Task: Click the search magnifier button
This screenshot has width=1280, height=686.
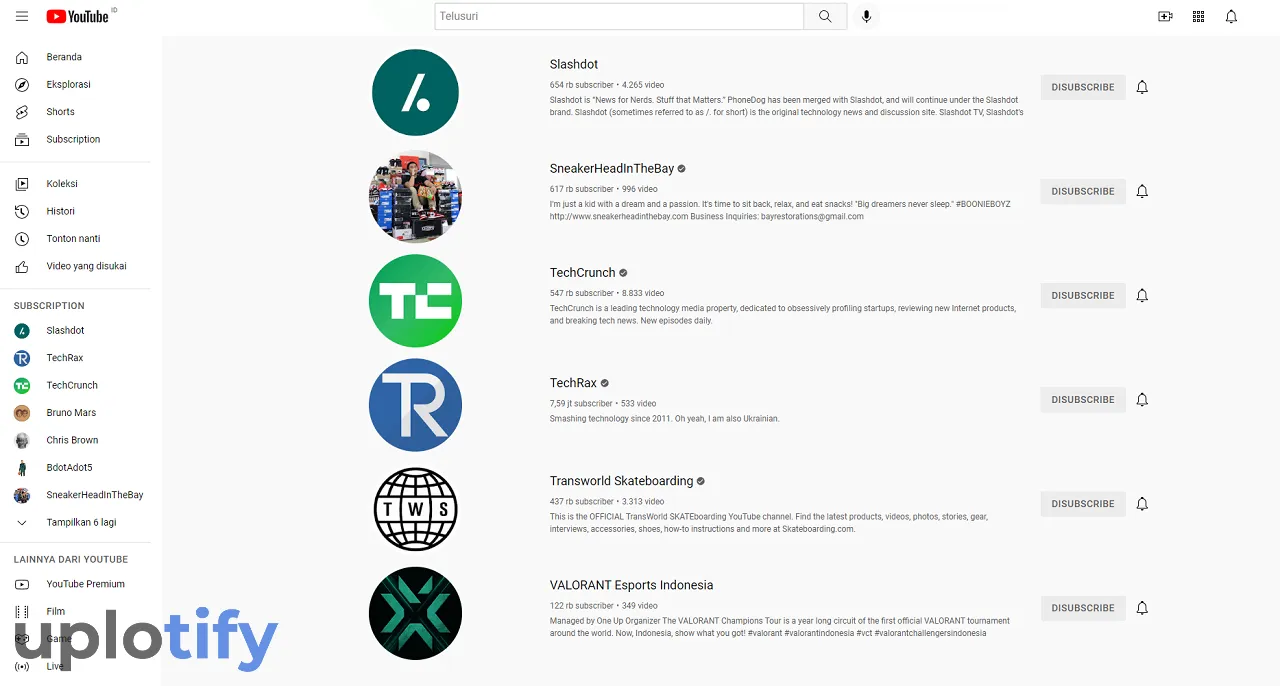Action: tap(825, 17)
